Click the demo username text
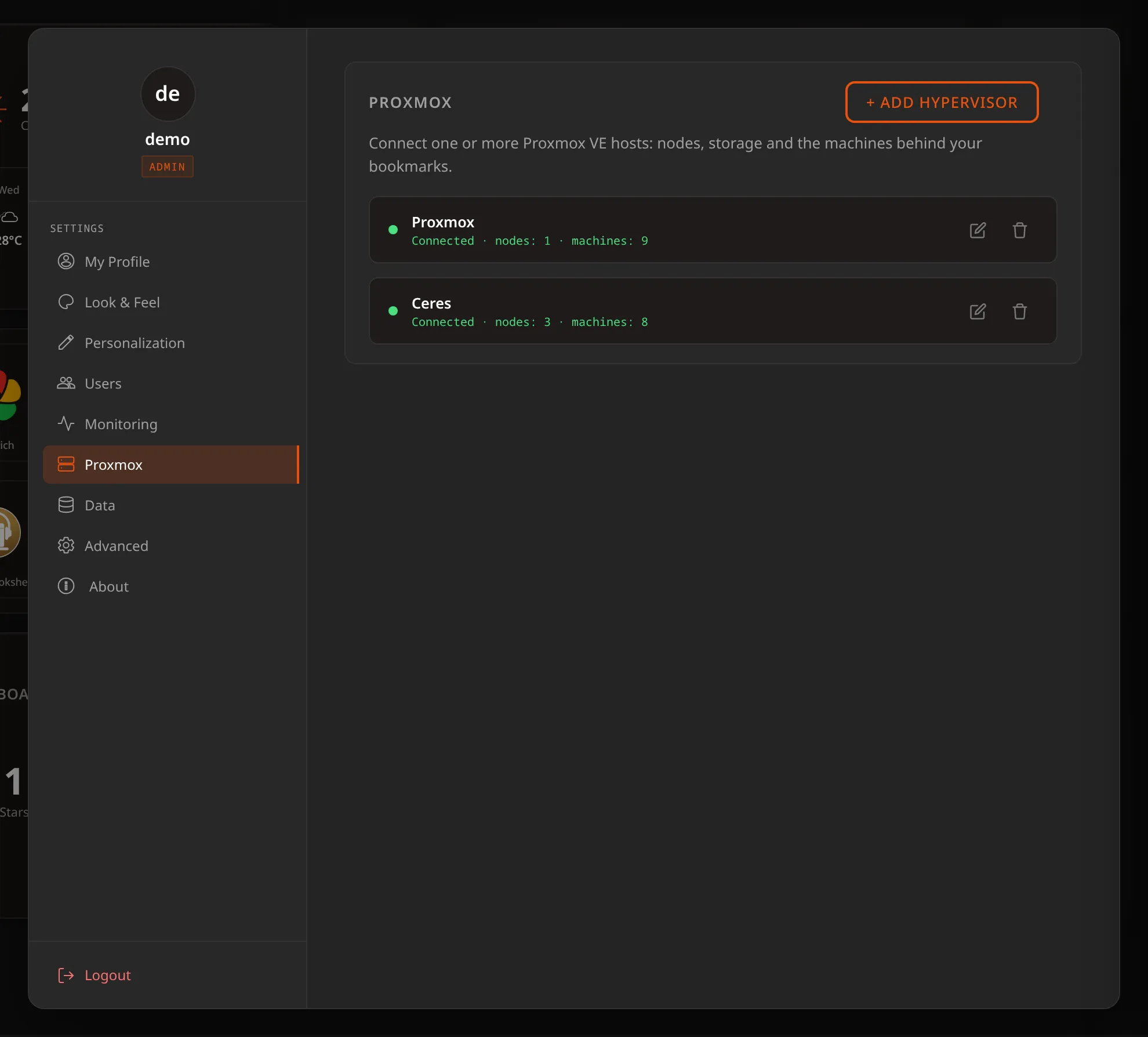Viewport: 1148px width, 1037px height. click(x=168, y=139)
